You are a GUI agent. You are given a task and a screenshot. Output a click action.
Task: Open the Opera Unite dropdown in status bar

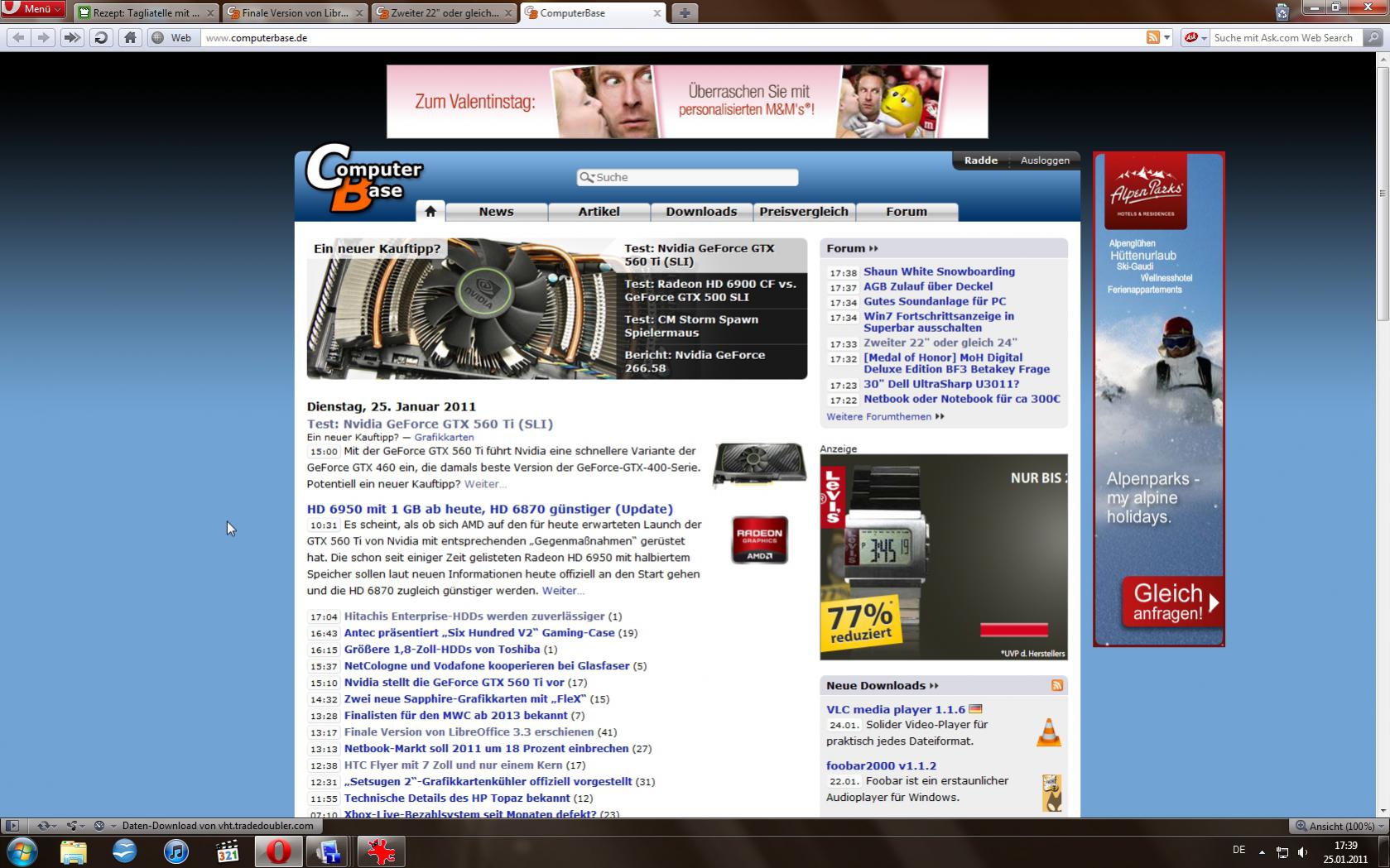(76, 825)
